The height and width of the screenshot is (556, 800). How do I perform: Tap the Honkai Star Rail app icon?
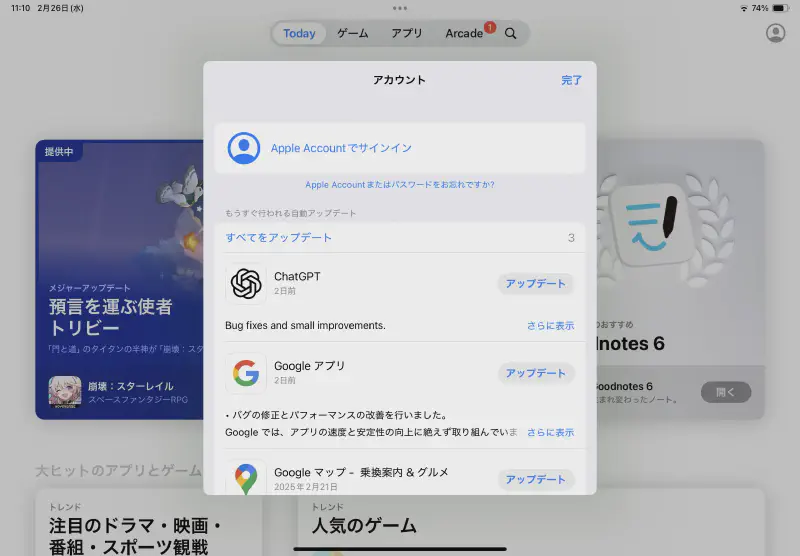click(65, 392)
